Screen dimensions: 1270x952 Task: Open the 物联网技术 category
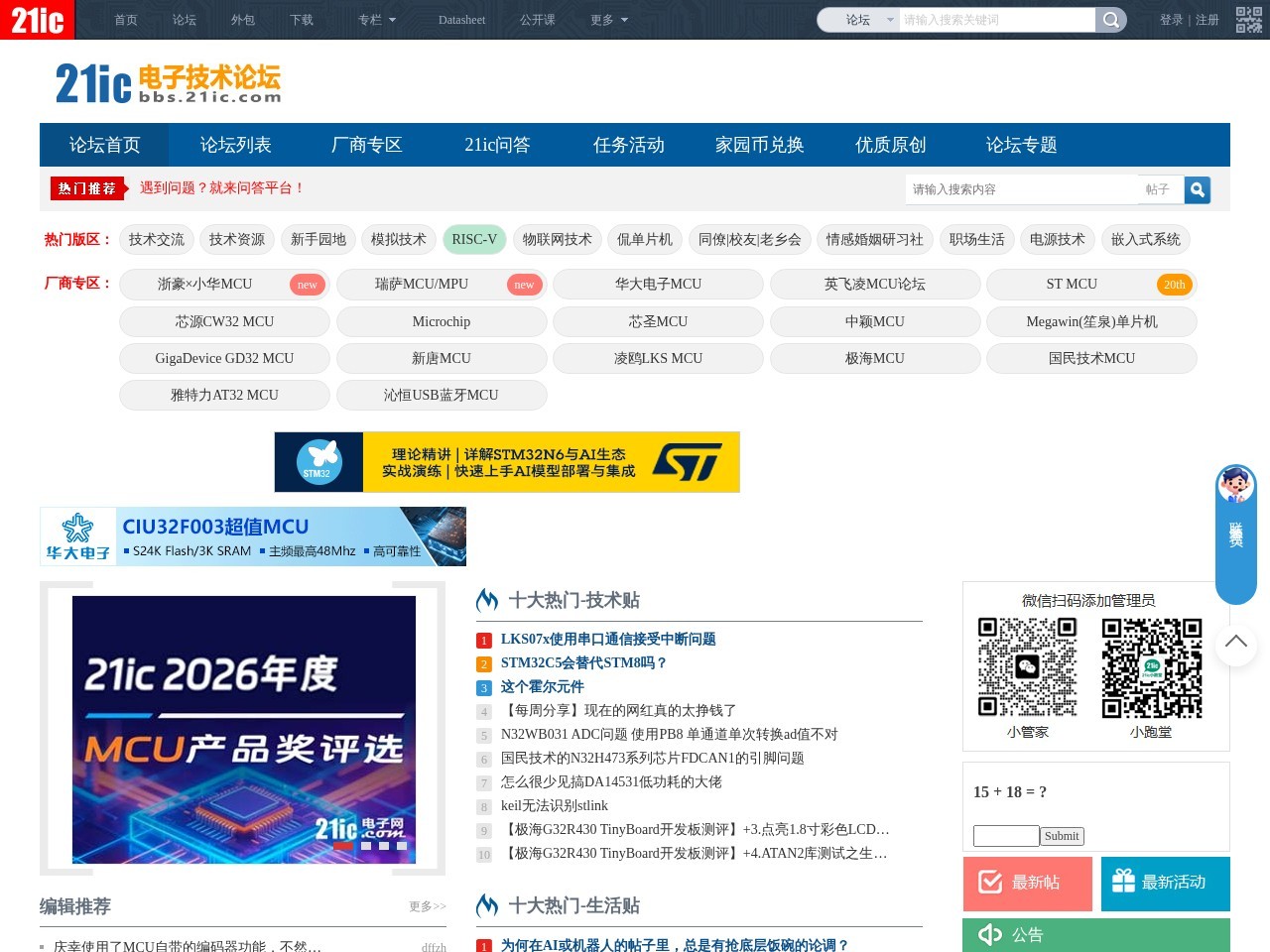(x=557, y=239)
